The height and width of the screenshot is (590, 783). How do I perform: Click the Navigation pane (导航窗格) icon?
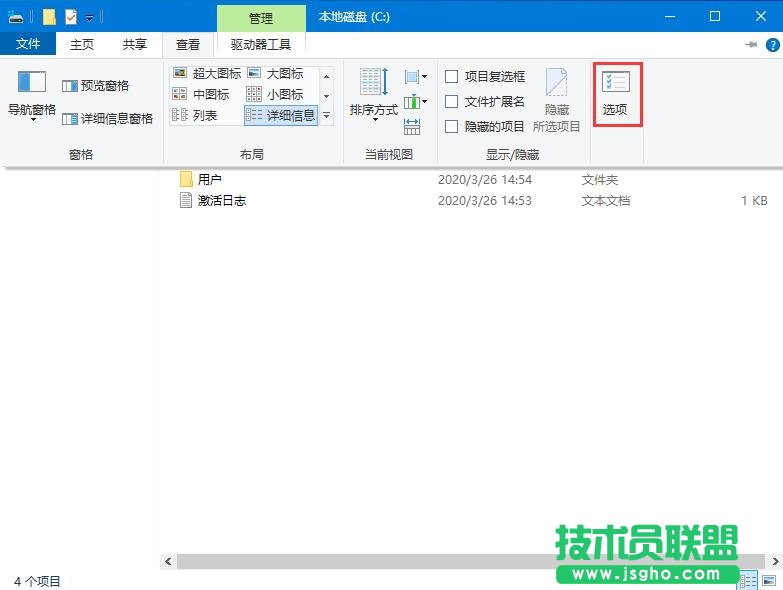pos(32,82)
